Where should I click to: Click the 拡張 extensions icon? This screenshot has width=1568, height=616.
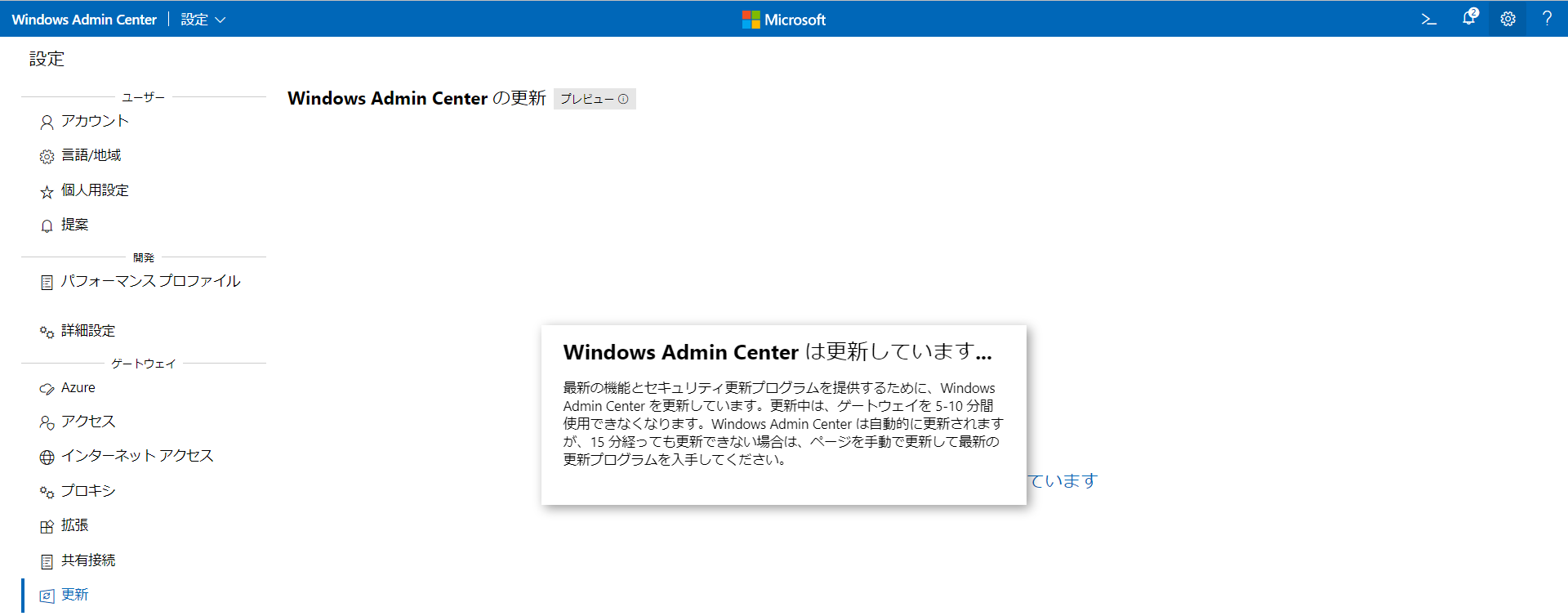47,527
